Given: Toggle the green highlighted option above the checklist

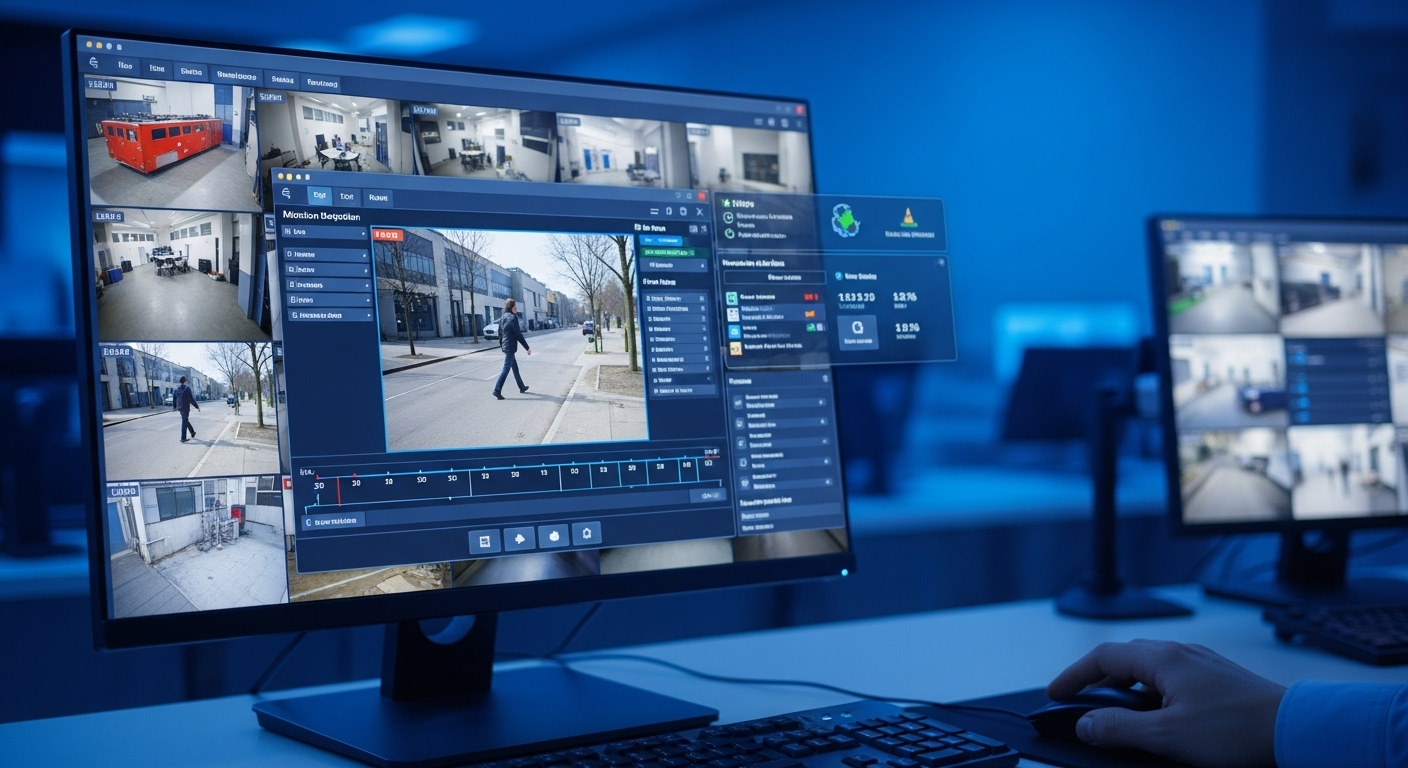Looking at the screenshot, I should tap(674, 251).
